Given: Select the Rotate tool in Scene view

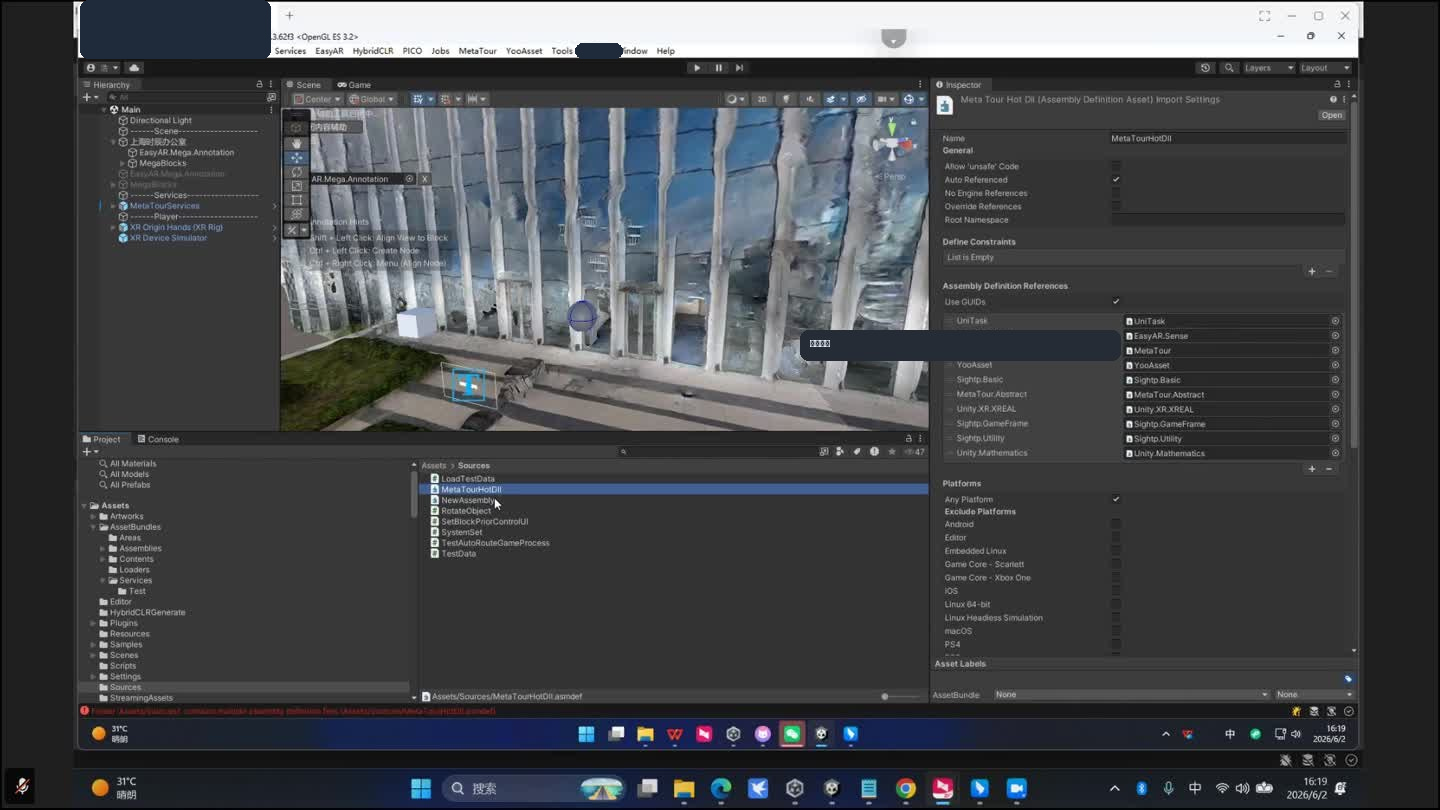Looking at the screenshot, I should [297, 172].
